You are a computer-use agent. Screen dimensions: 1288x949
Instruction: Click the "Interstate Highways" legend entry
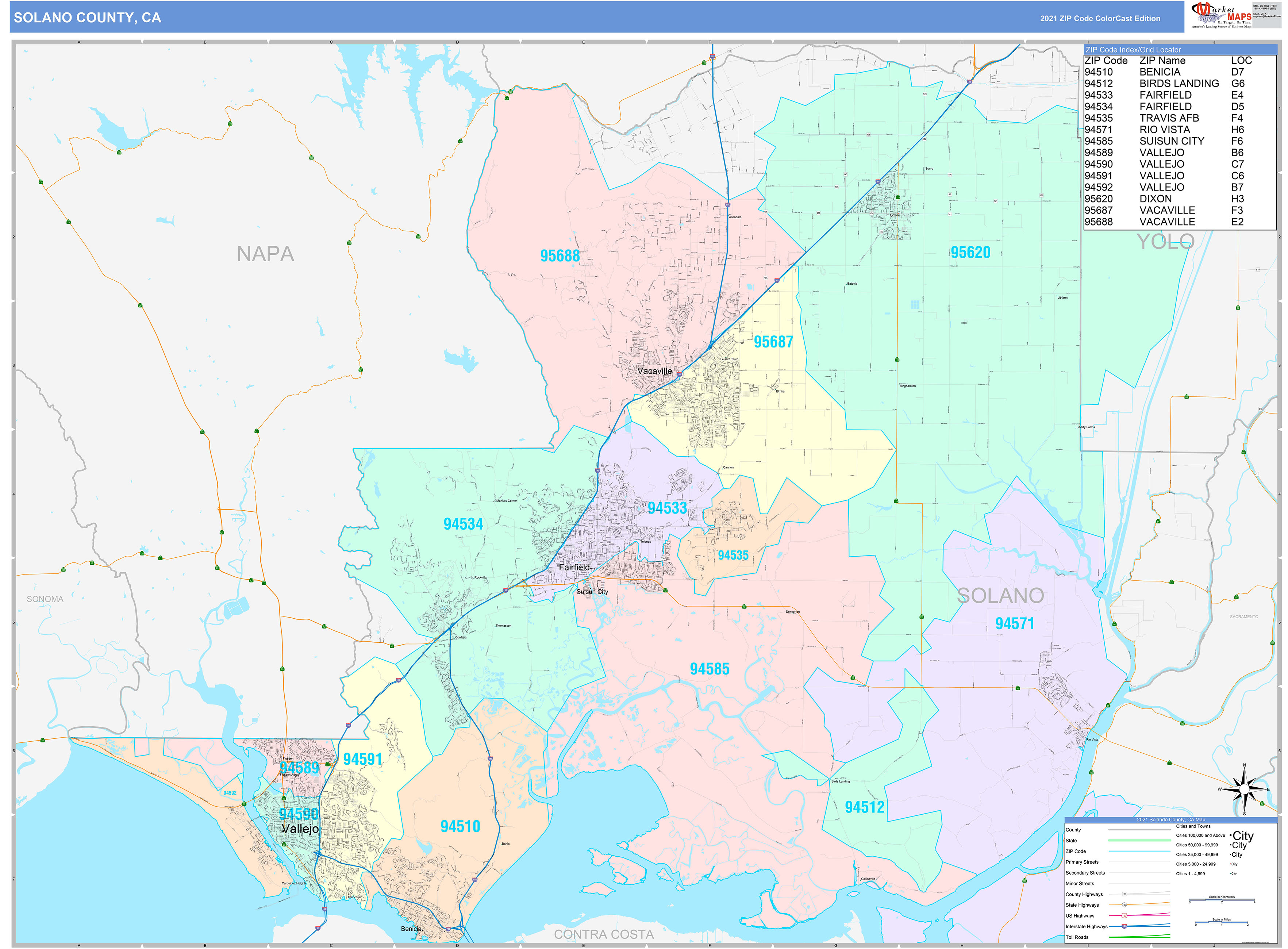tap(1118, 926)
